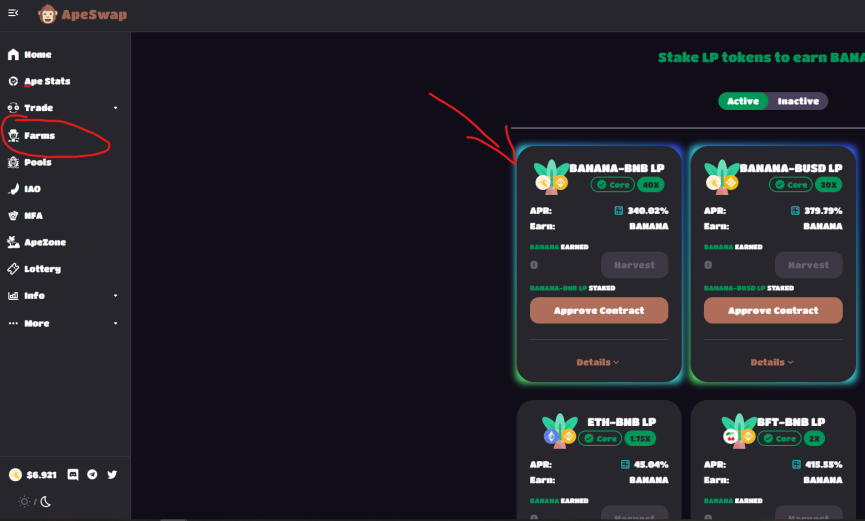The height and width of the screenshot is (521, 865).
Task: Click Approve Contract for BANANA-BNB LP
Action: [599, 311]
